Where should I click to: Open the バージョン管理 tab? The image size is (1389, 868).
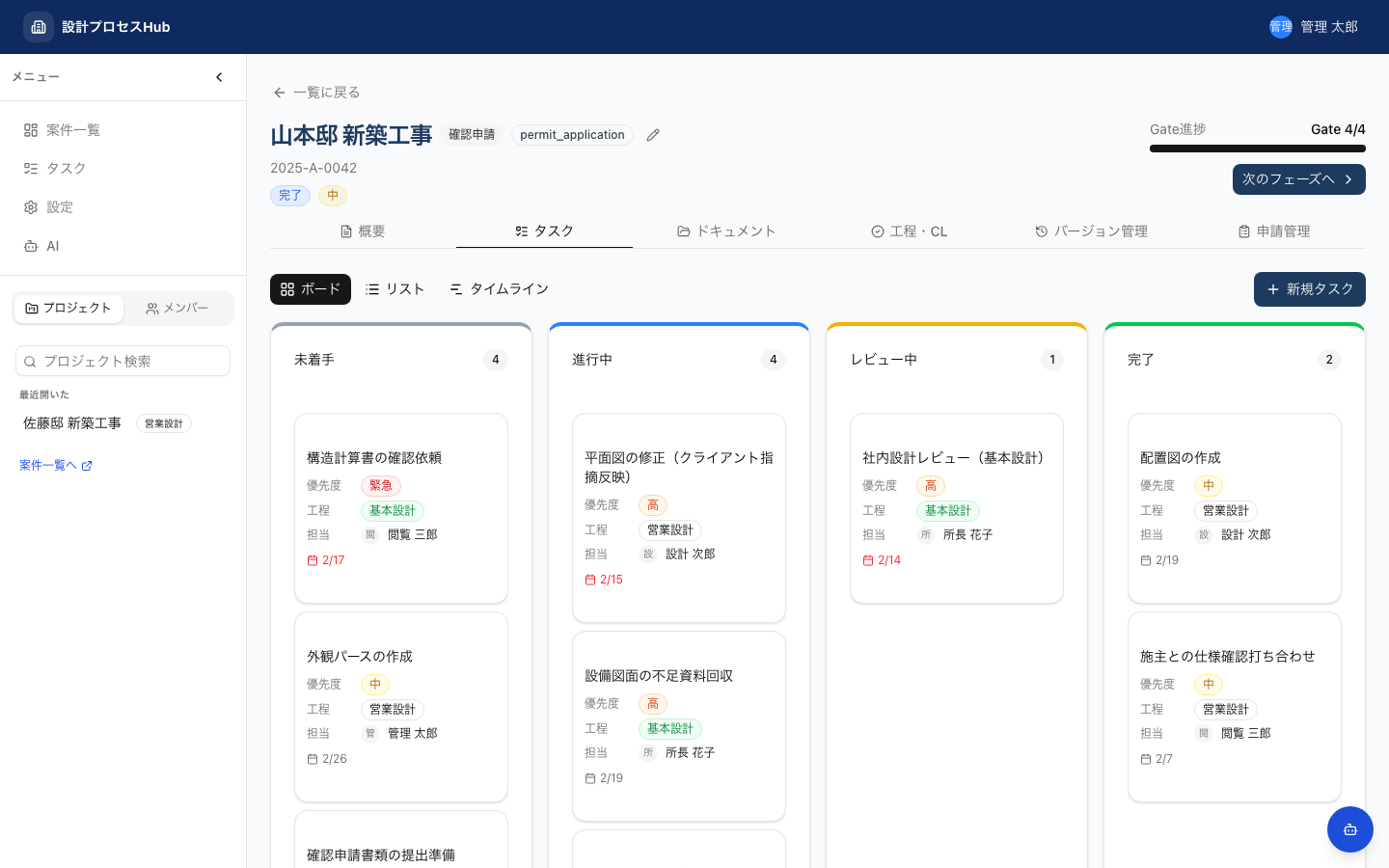pyautogui.click(x=1091, y=231)
